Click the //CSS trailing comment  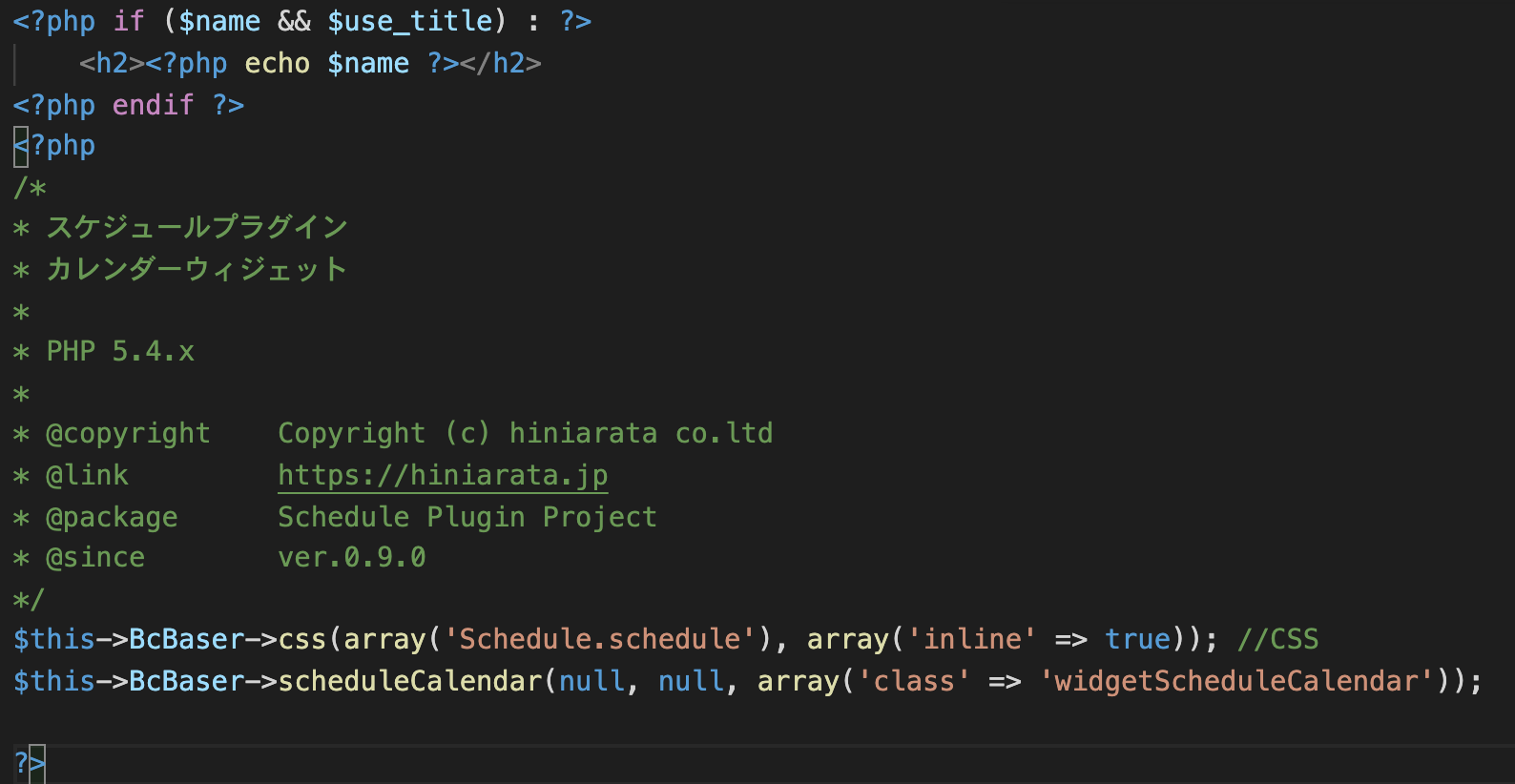pos(1278,639)
